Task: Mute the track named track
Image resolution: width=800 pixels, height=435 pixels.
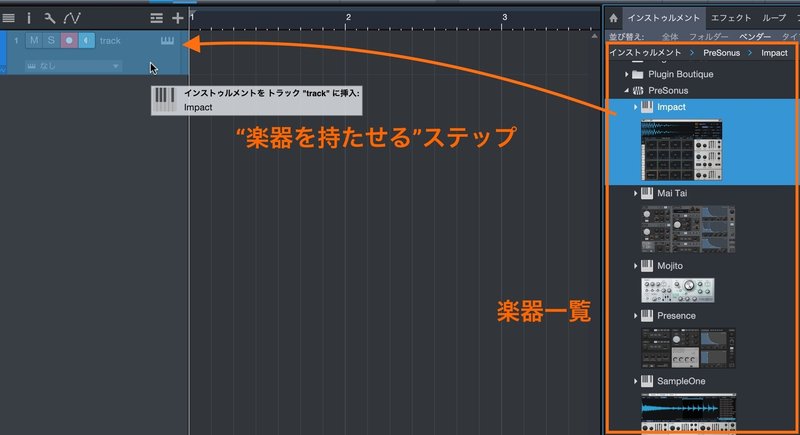Action: tap(34, 40)
